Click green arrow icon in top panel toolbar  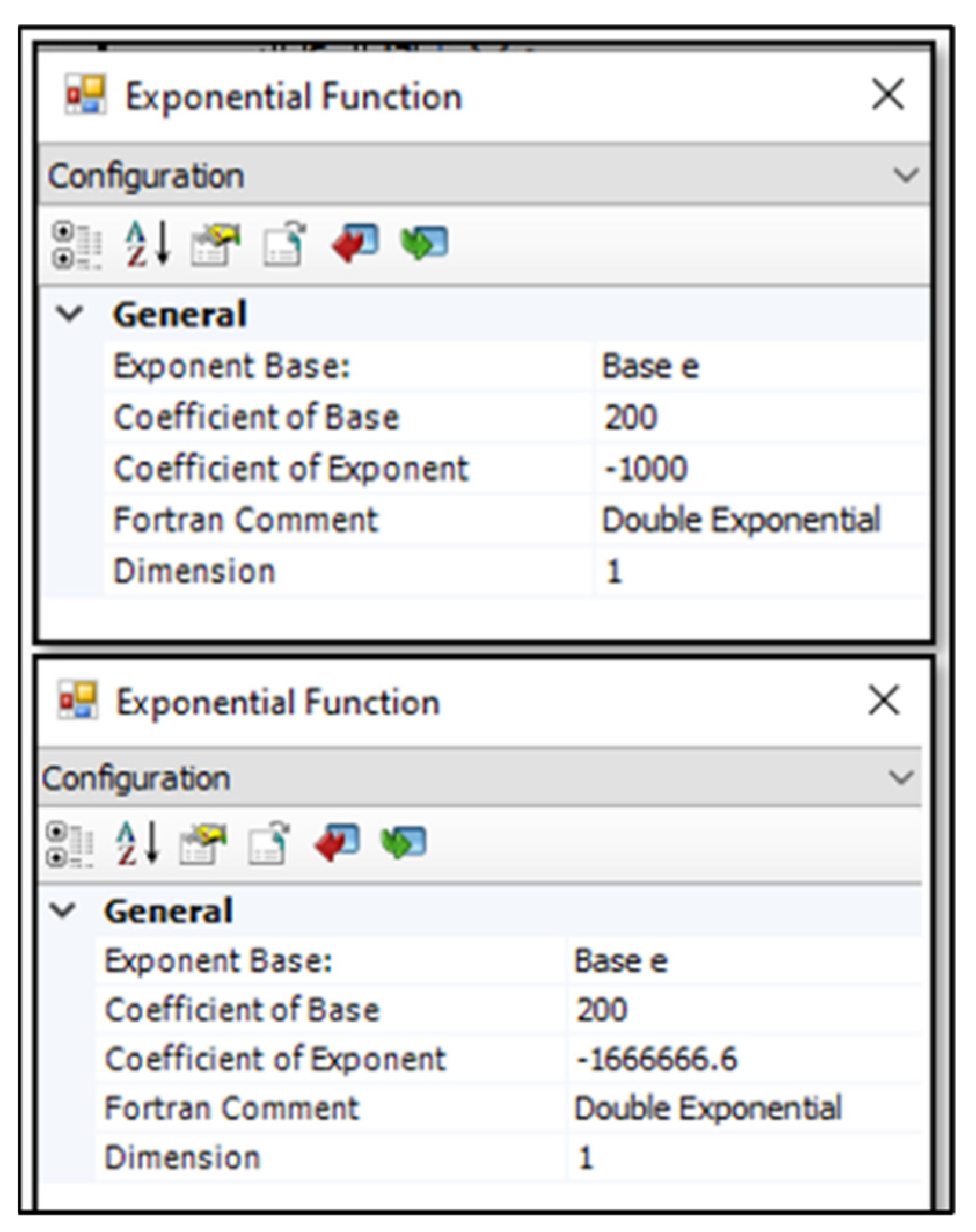tap(424, 243)
